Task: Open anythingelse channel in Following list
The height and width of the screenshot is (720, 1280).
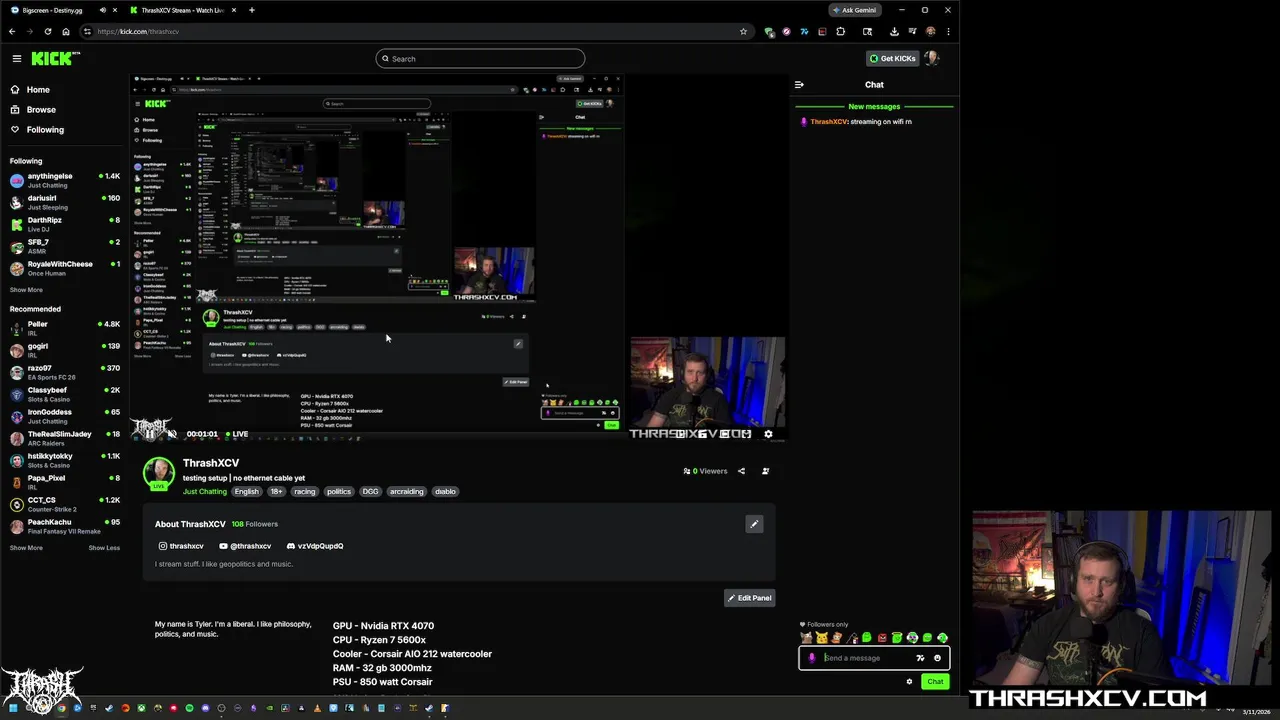Action: 65,180
